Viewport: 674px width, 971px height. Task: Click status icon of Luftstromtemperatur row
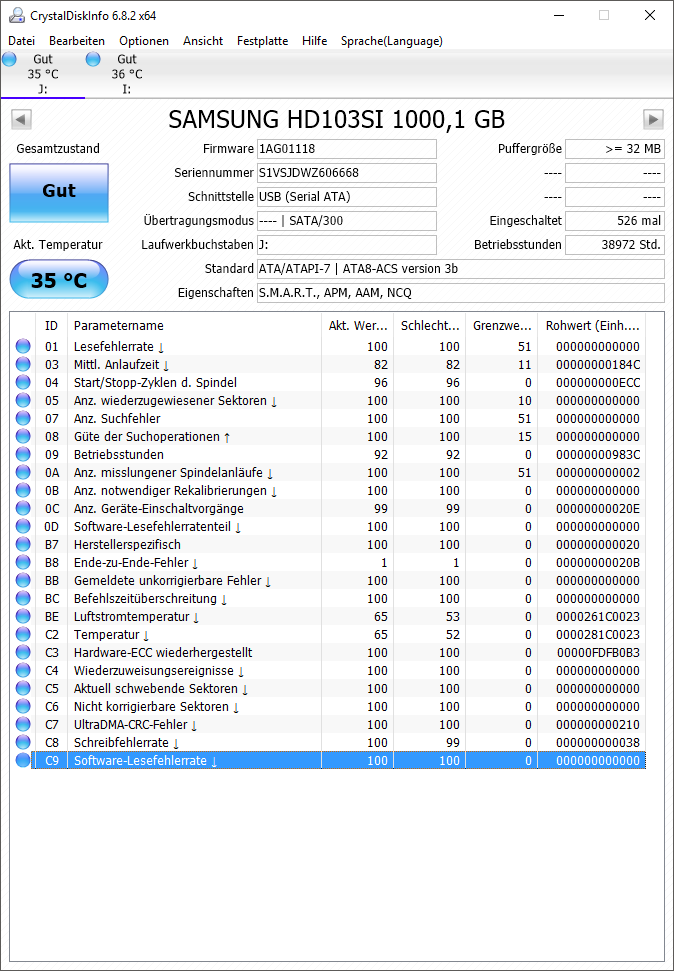pyautogui.click(x=23, y=616)
